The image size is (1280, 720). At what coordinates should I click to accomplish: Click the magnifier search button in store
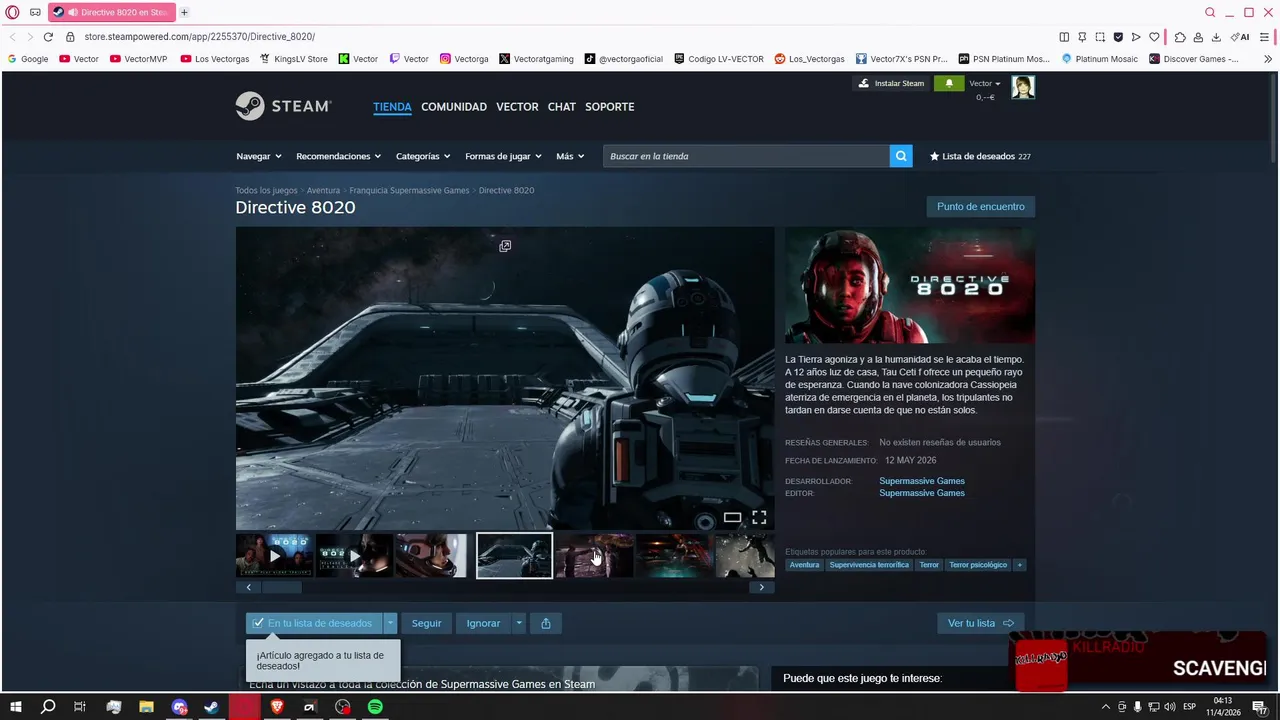click(901, 156)
